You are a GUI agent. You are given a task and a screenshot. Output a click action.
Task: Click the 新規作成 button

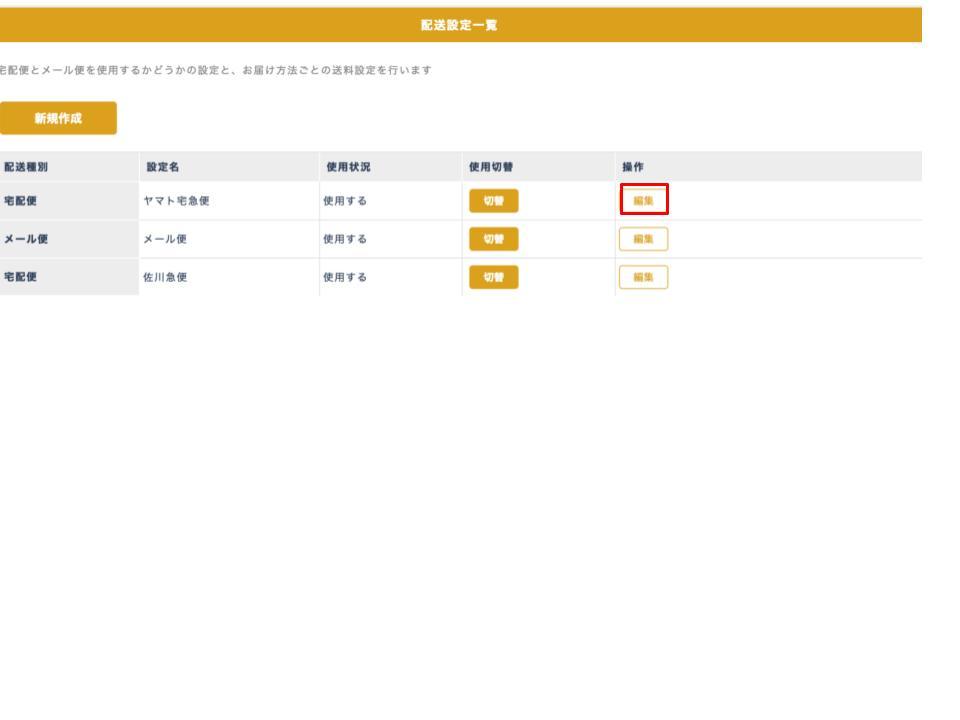pos(58,118)
